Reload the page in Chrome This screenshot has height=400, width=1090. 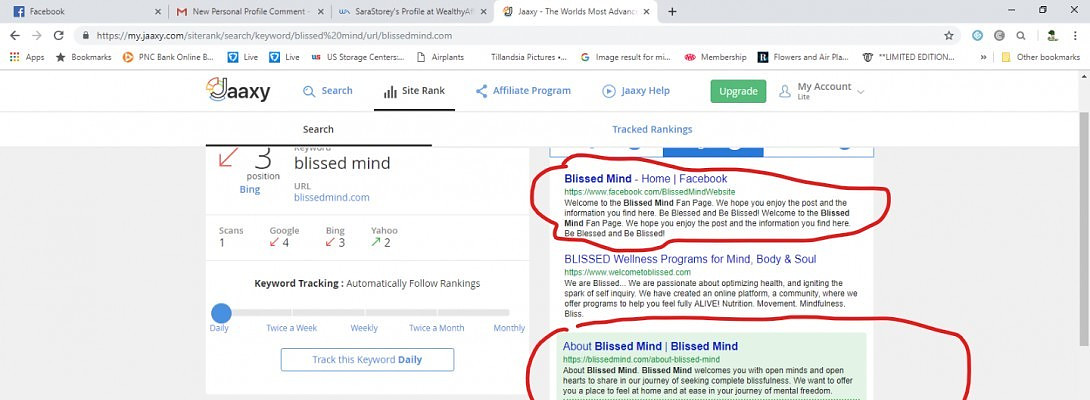pos(56,35)
